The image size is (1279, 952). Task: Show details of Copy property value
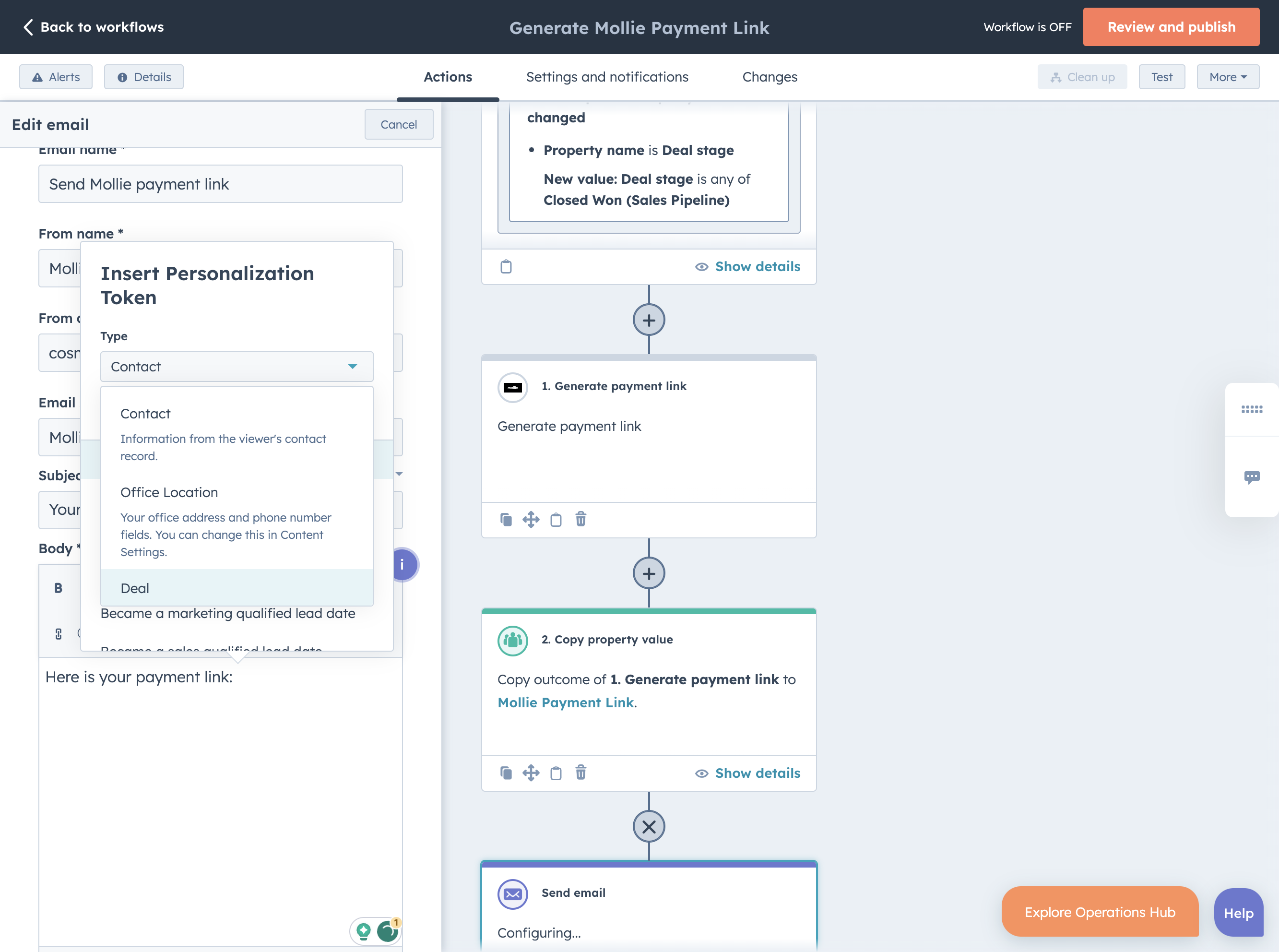coord(748,773)
